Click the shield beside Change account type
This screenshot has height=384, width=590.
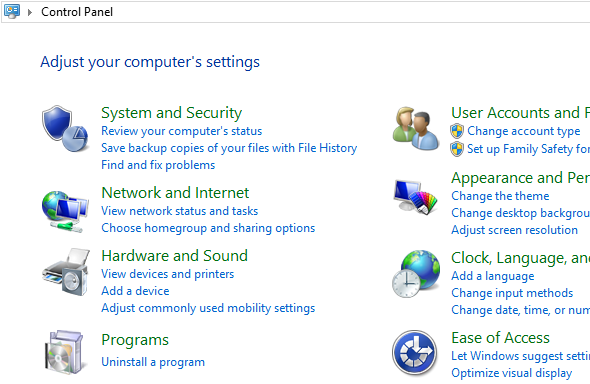click(457, 131)
